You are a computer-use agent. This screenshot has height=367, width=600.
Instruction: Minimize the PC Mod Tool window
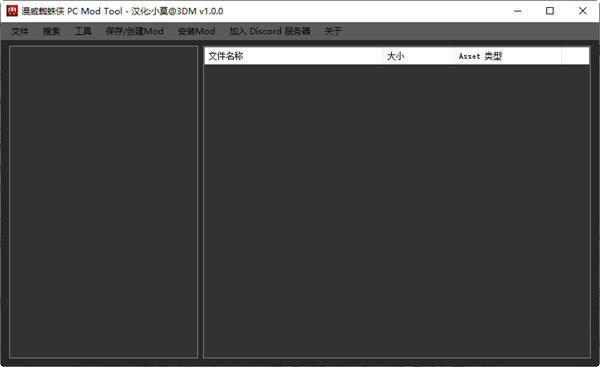coord(518,11)
